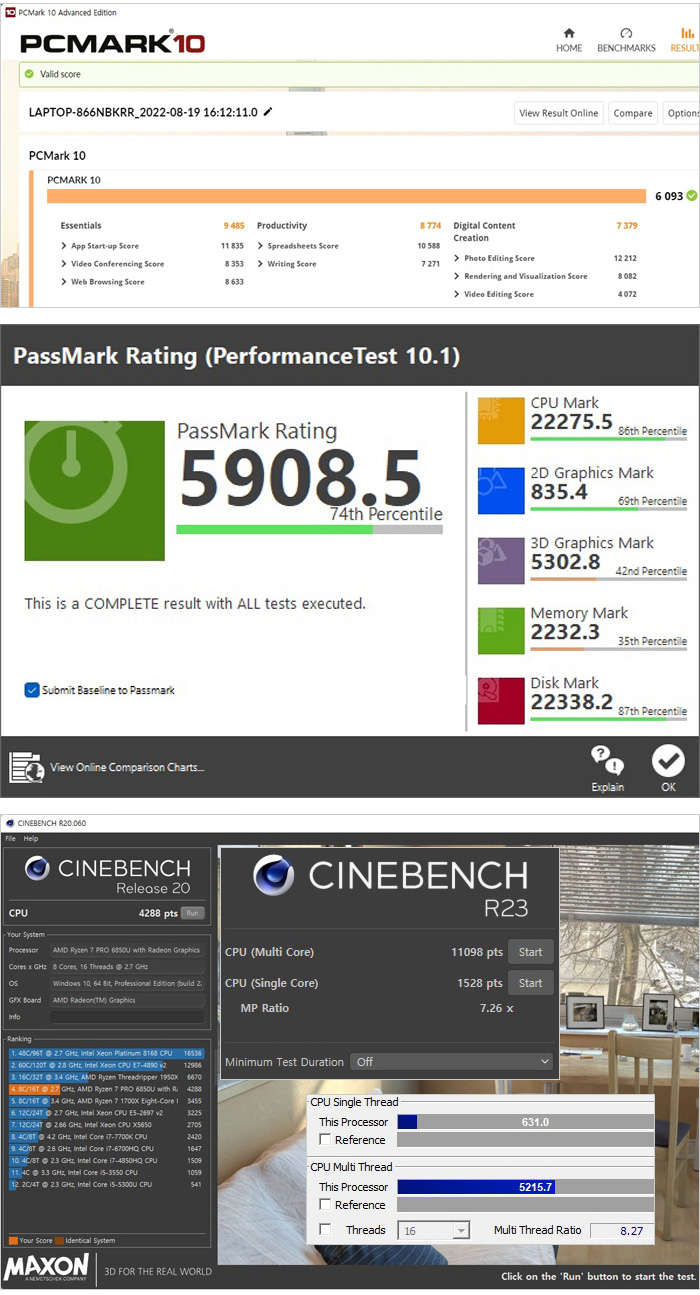Viewport: 700px width, 1295px height.
Task: Click View Result Online button
Action: point(559,113)
